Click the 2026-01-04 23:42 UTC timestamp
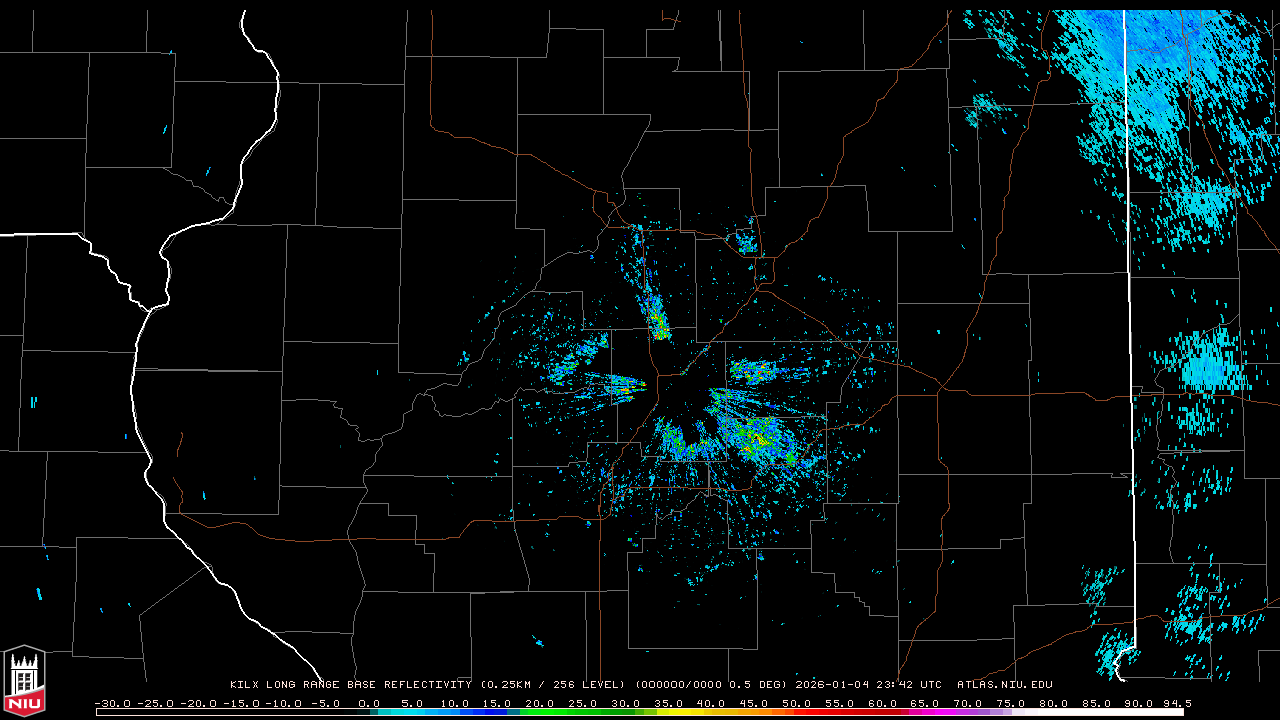 tap(868, 685)
